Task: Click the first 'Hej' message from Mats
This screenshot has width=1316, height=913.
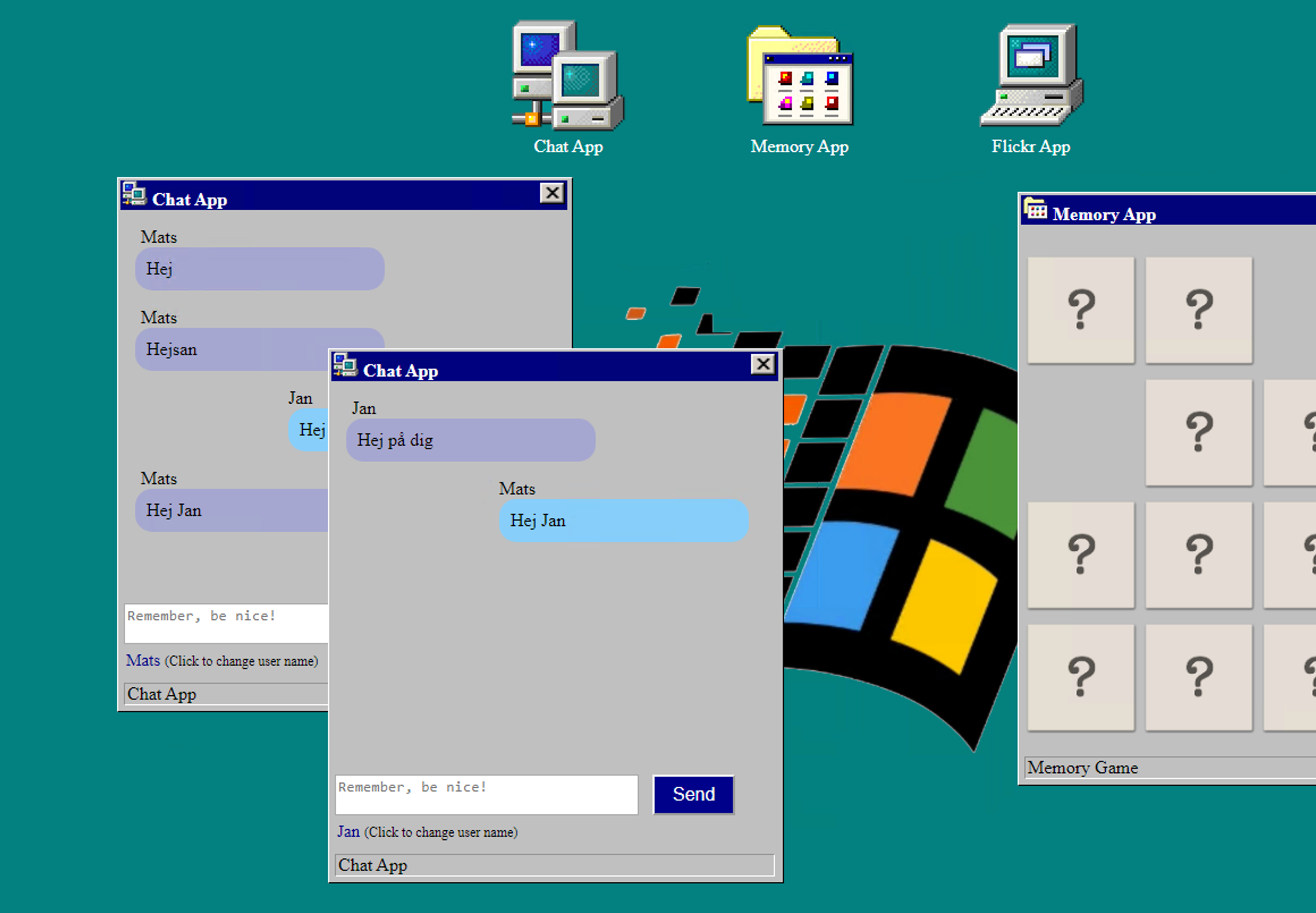Action: (x=260, y=269)
